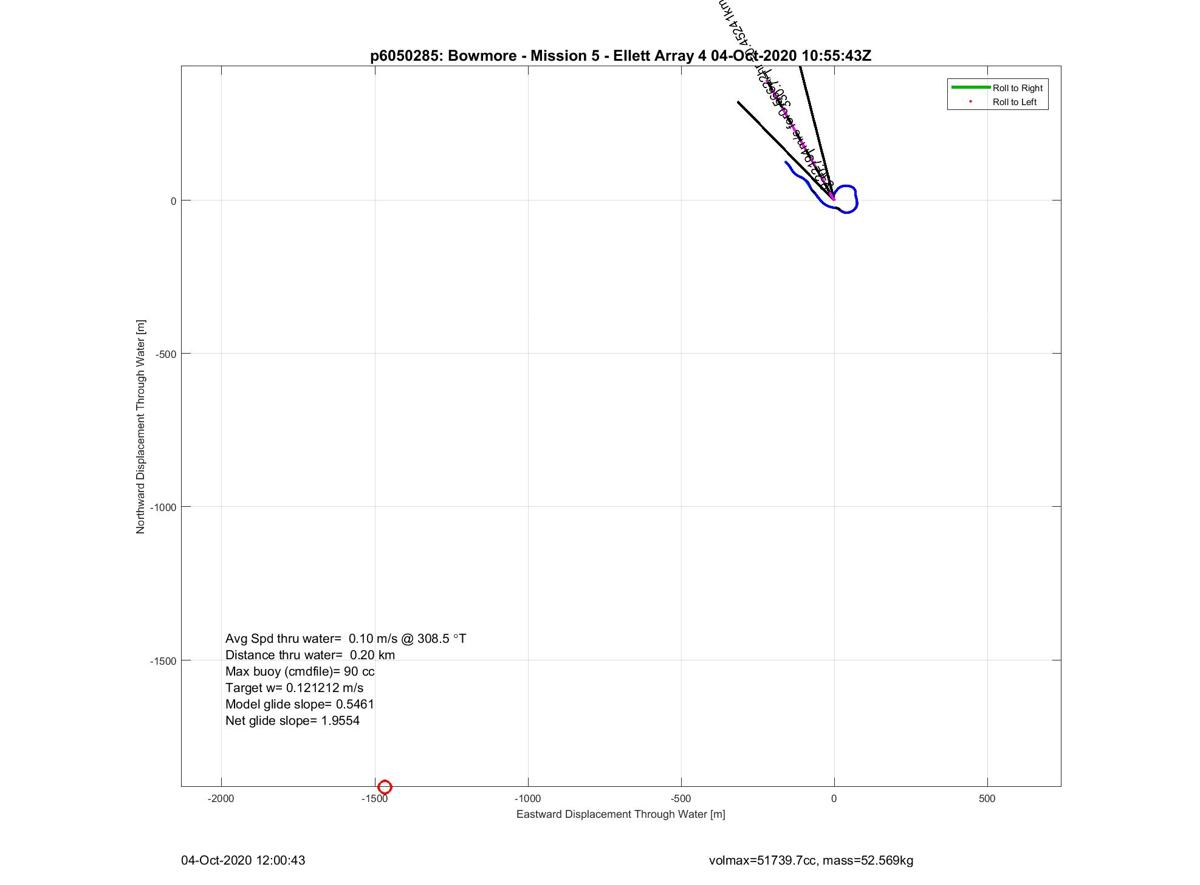This screenshot has width=1200, height=885.
Task: Click the '0' tick on the Eastward axis
Action: tap(834, 799)
